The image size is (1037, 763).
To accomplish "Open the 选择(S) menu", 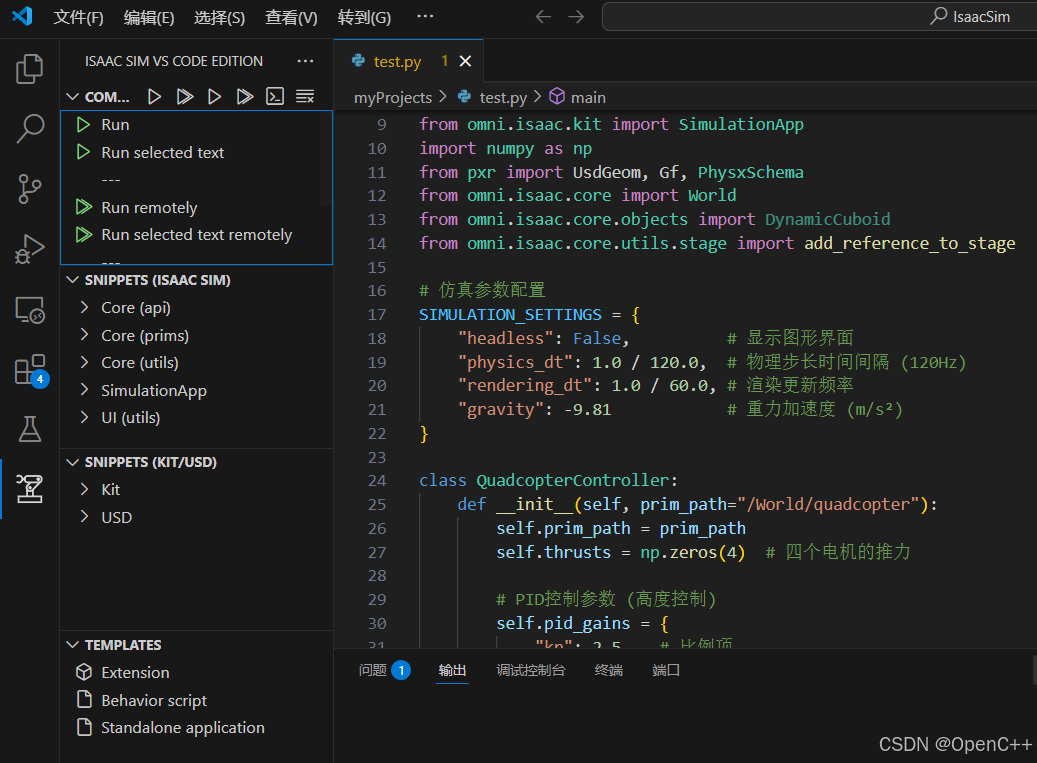I will [219, 17].
